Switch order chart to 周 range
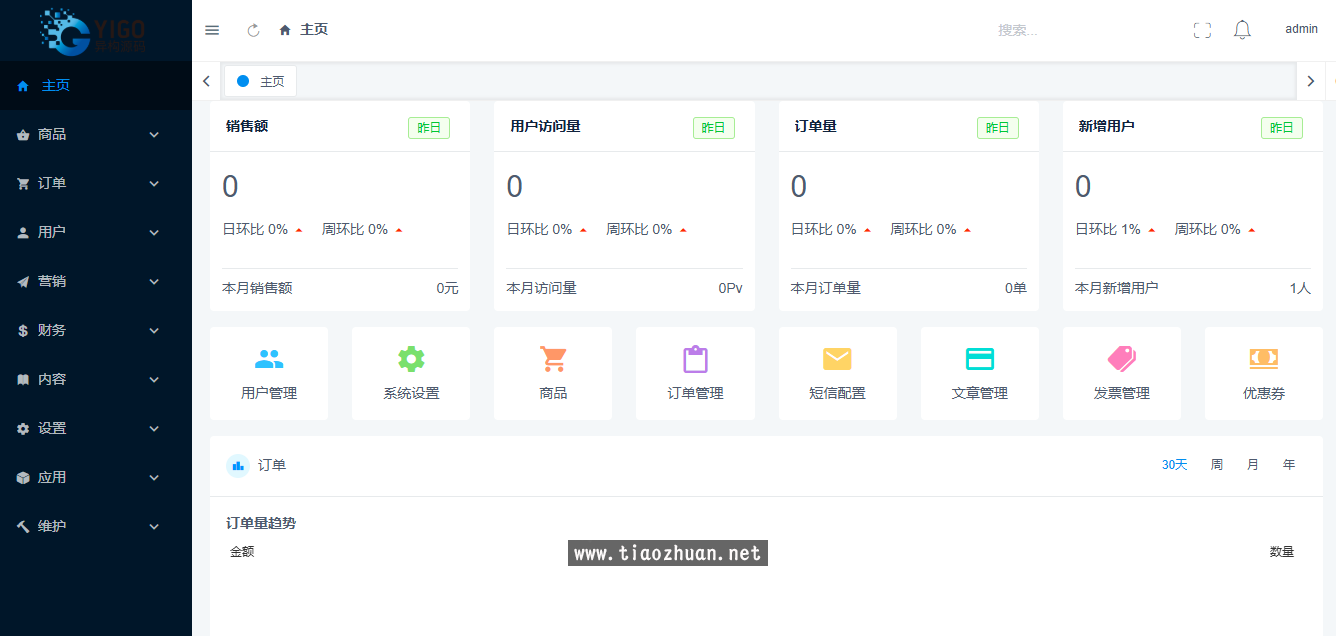Image resolution: width=1336 pixels, height=636 pixels. tap(1217, 465)
